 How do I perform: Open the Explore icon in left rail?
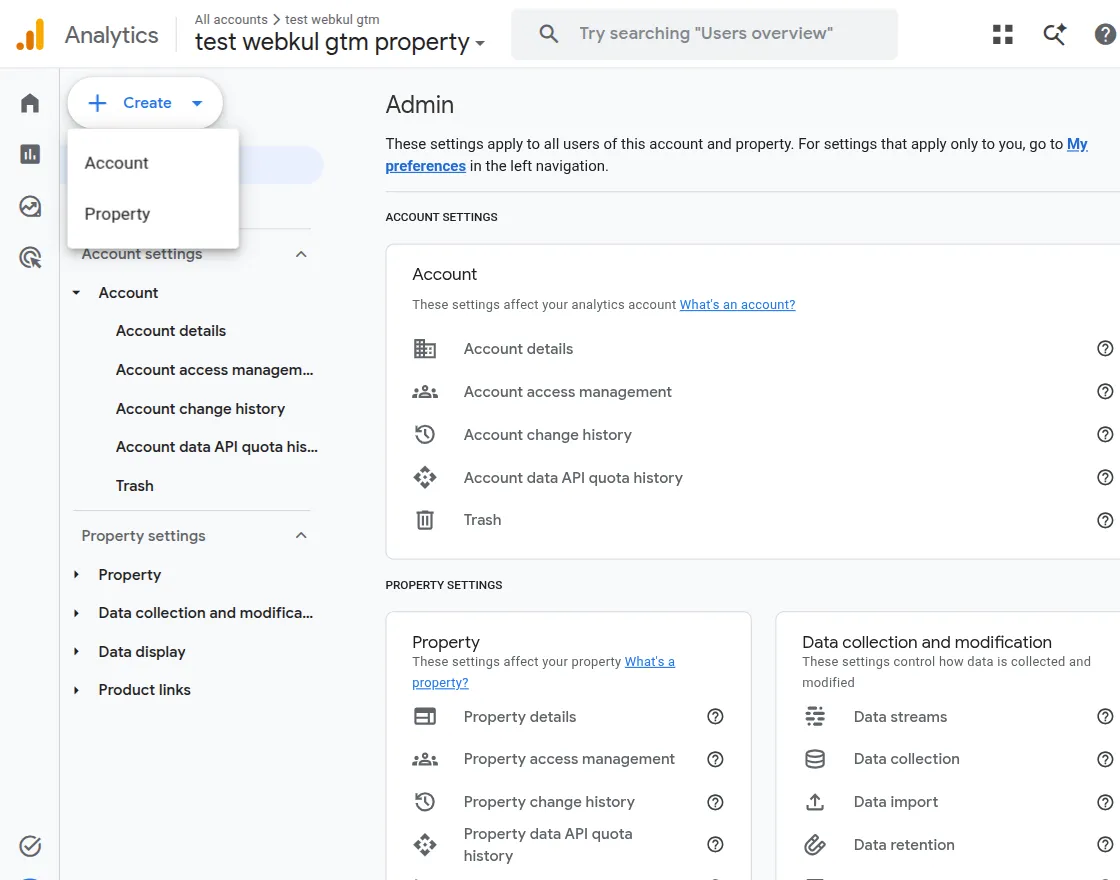[x=30, y=206]
